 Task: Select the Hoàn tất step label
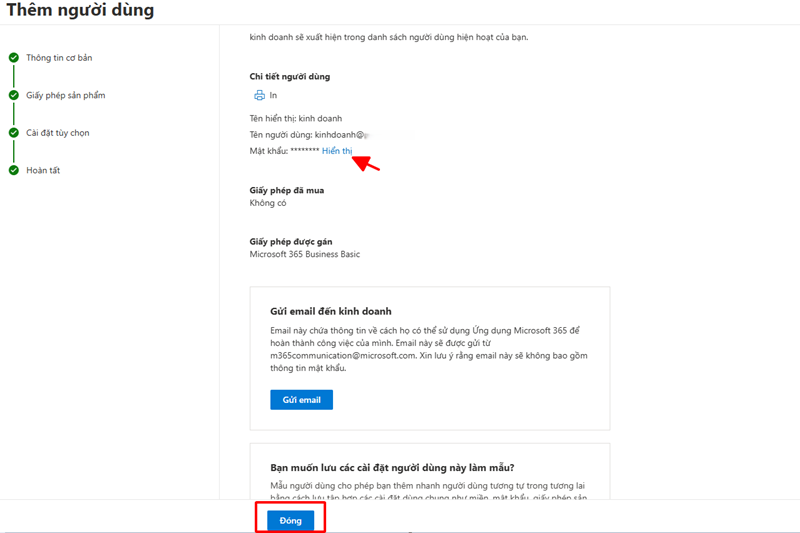(43, 170)
